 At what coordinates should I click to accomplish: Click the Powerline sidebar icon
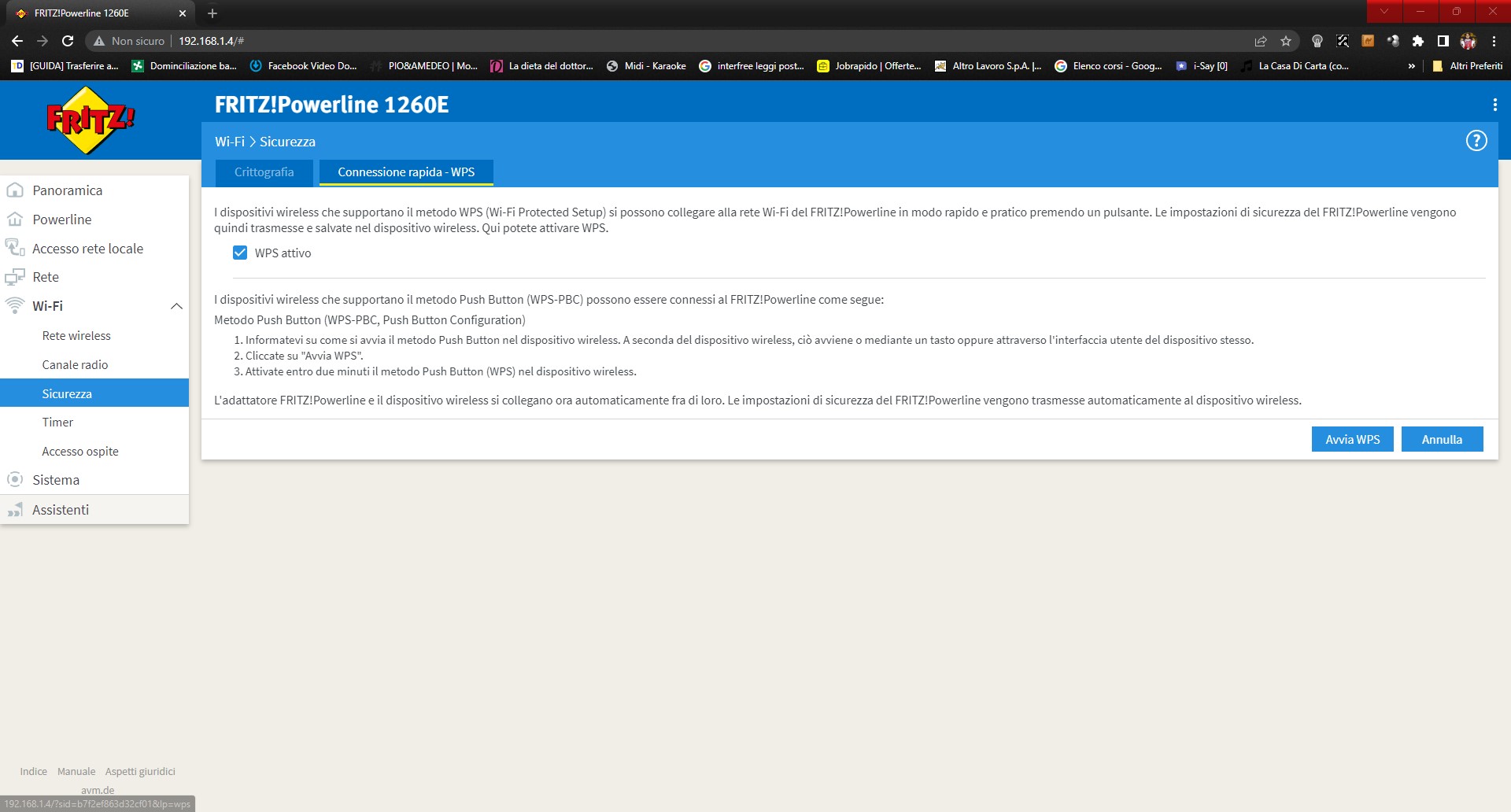tap(15, 220)
